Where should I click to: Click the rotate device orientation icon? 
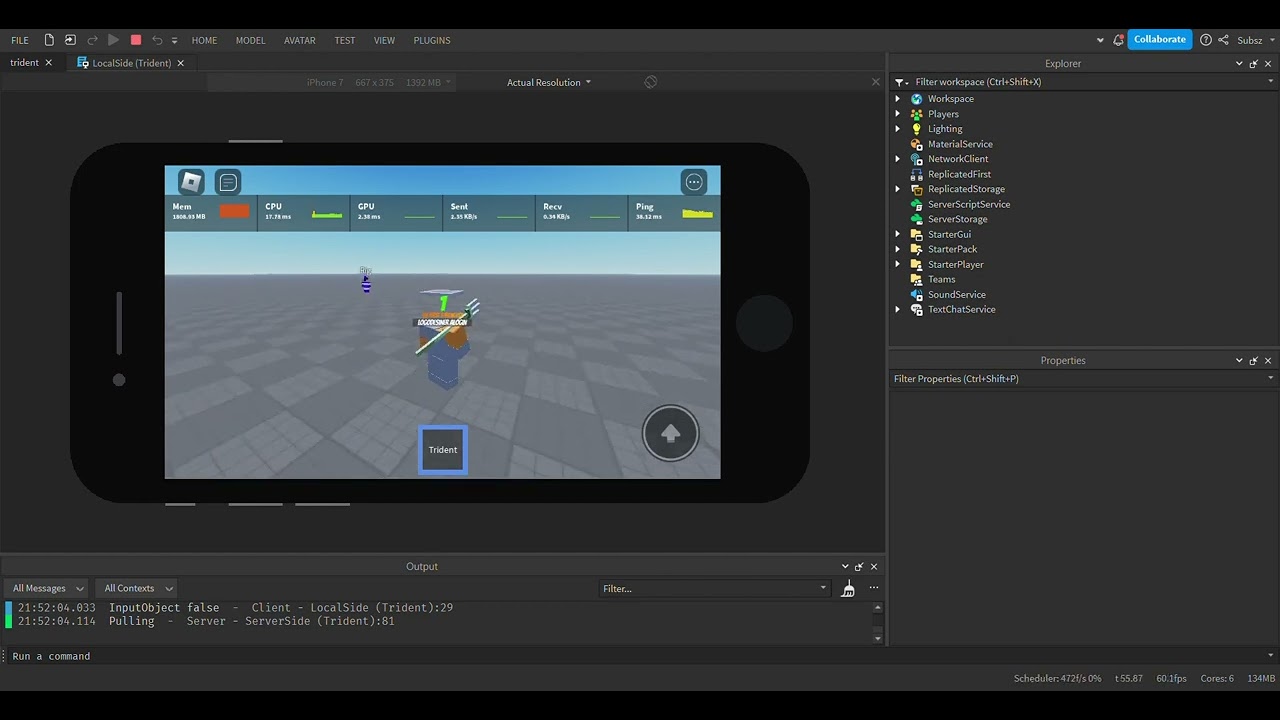[651, 82]
